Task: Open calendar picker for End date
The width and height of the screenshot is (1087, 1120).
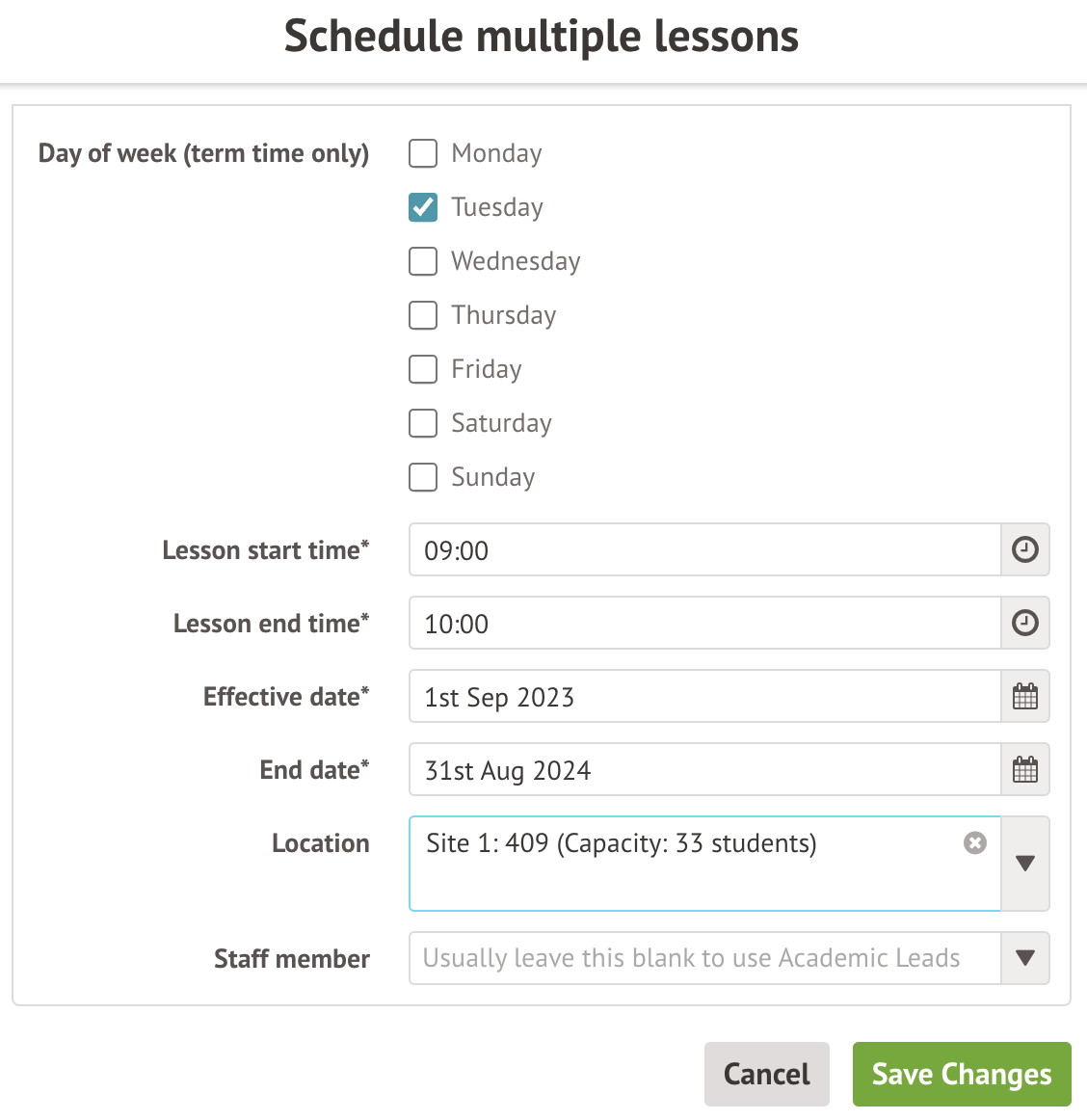Action: click(x=1025, y=770)
